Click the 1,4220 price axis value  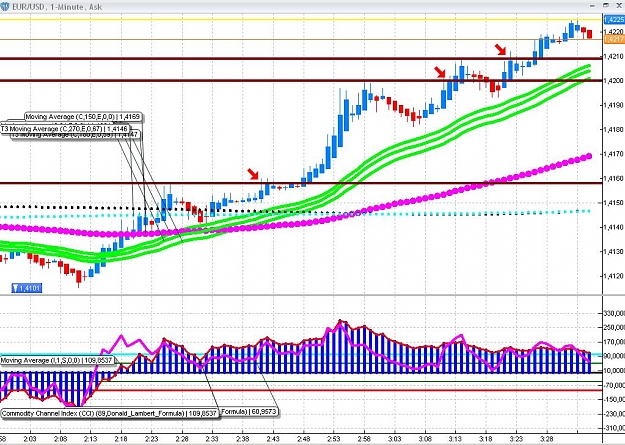(614, 32)
